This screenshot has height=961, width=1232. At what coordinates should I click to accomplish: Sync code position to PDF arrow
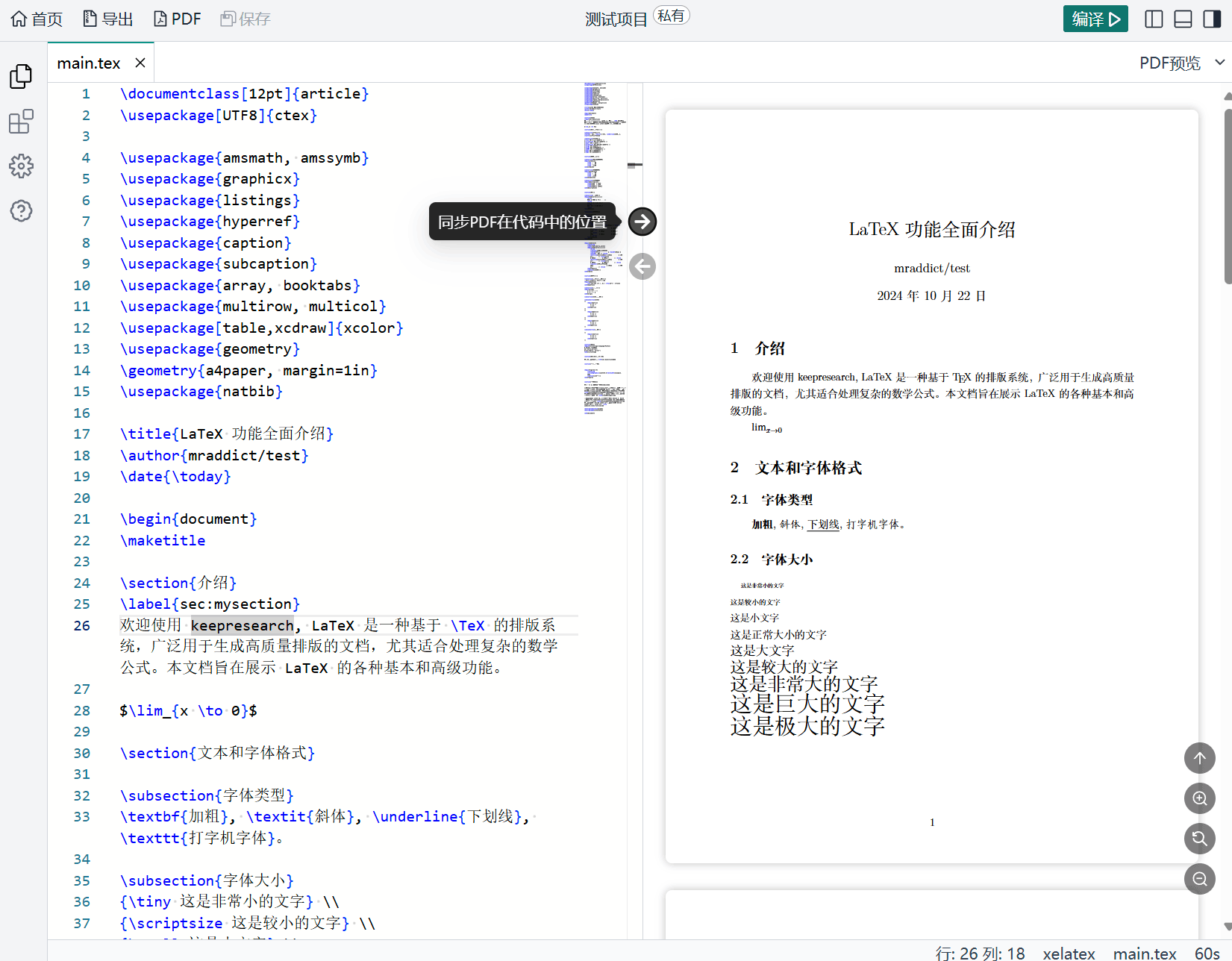[642, 222]
